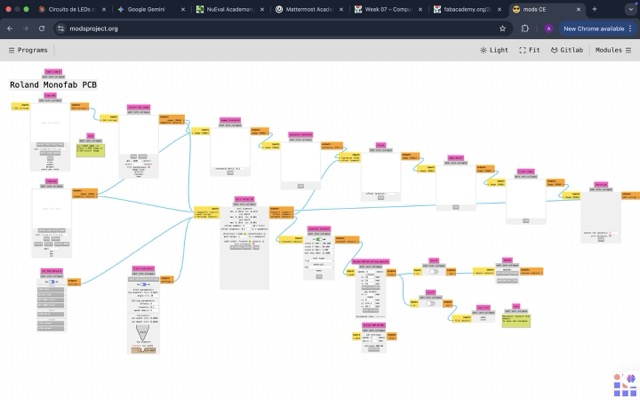Click the threshold input in image threshold module

[x=238, y=169]
